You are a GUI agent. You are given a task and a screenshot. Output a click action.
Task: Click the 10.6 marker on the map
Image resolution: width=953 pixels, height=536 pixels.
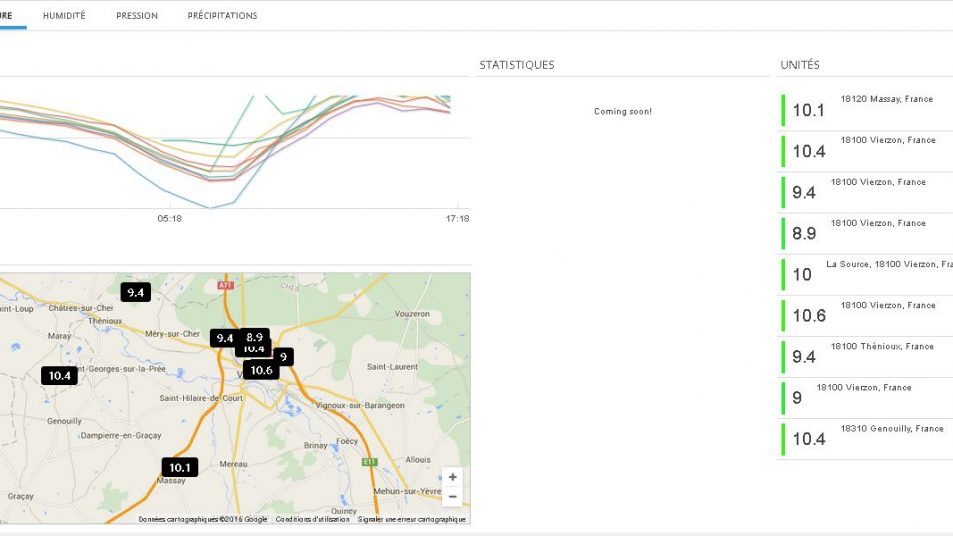(261, 370)
